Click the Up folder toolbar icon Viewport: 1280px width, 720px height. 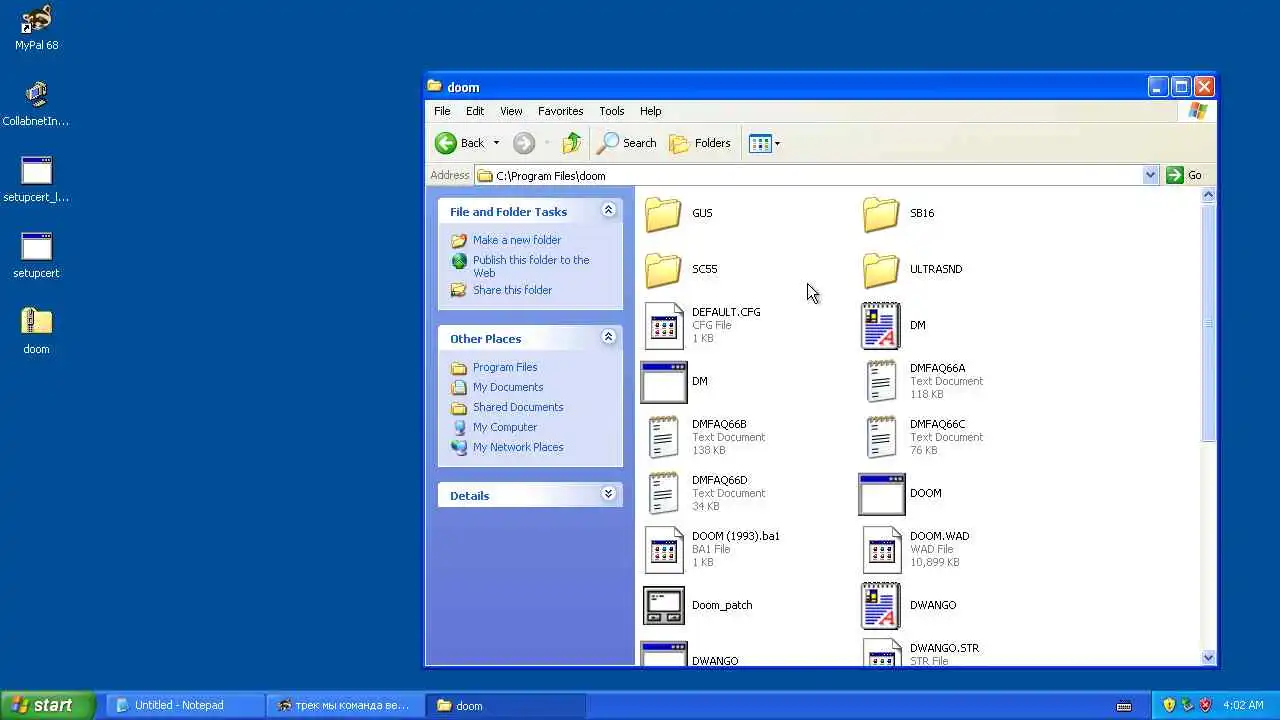click(x=572, y=143)
